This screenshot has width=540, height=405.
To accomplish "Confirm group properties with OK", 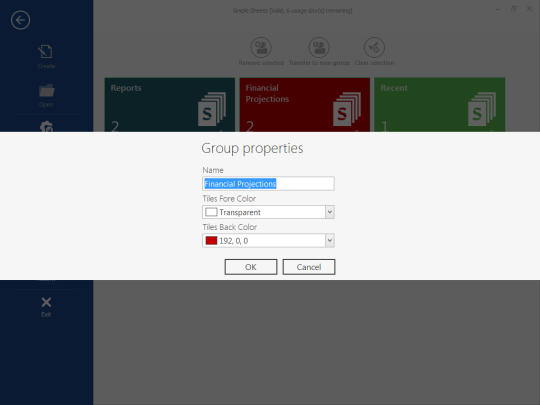I will [x=251, y=267].
